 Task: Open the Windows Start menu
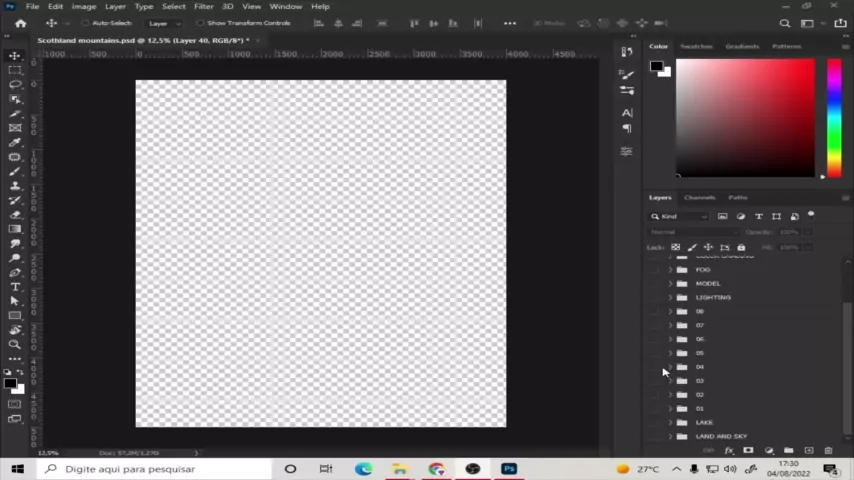17,469
